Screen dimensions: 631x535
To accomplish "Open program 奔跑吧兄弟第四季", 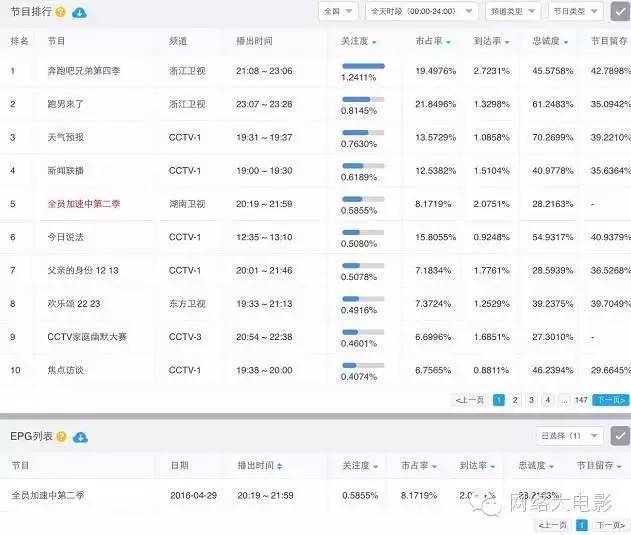I will 84,71.
